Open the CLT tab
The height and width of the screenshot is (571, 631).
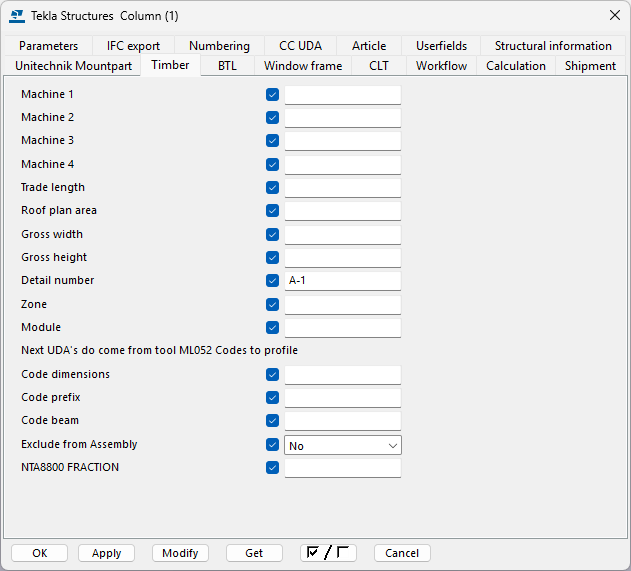379,66
